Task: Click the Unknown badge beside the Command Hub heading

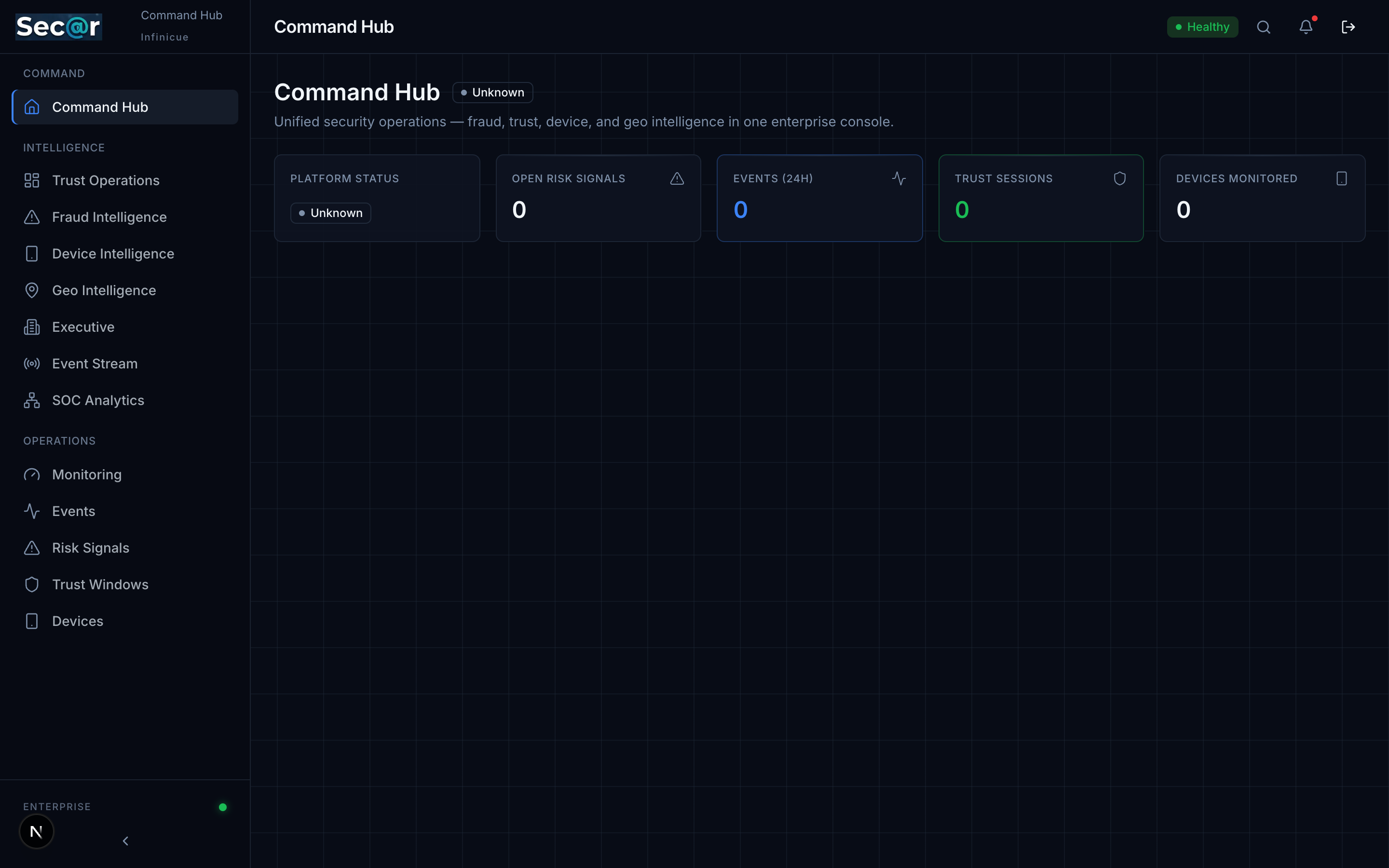Action: coord(492,93)
